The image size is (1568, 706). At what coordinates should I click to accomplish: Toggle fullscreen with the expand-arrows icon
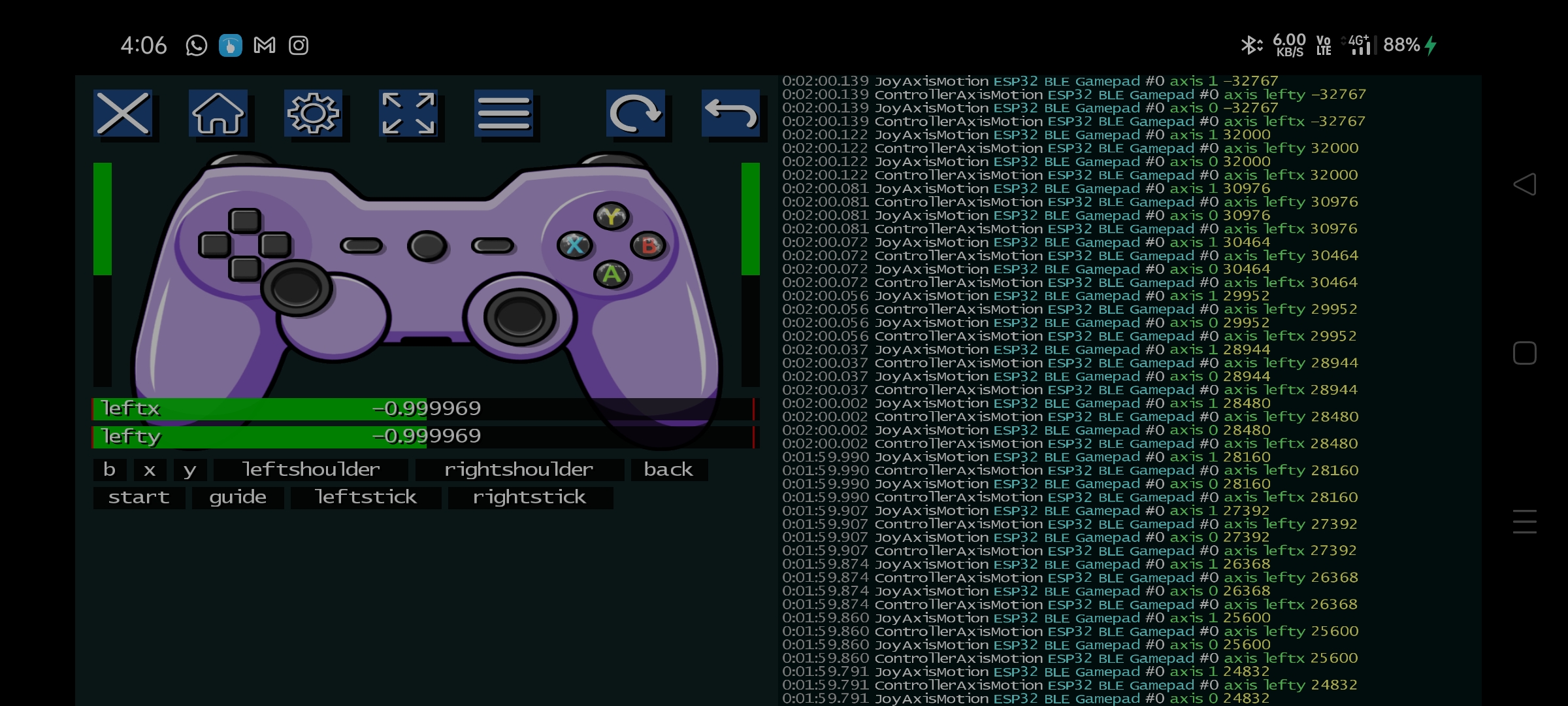pyautogui.click(x=408, y=114)
